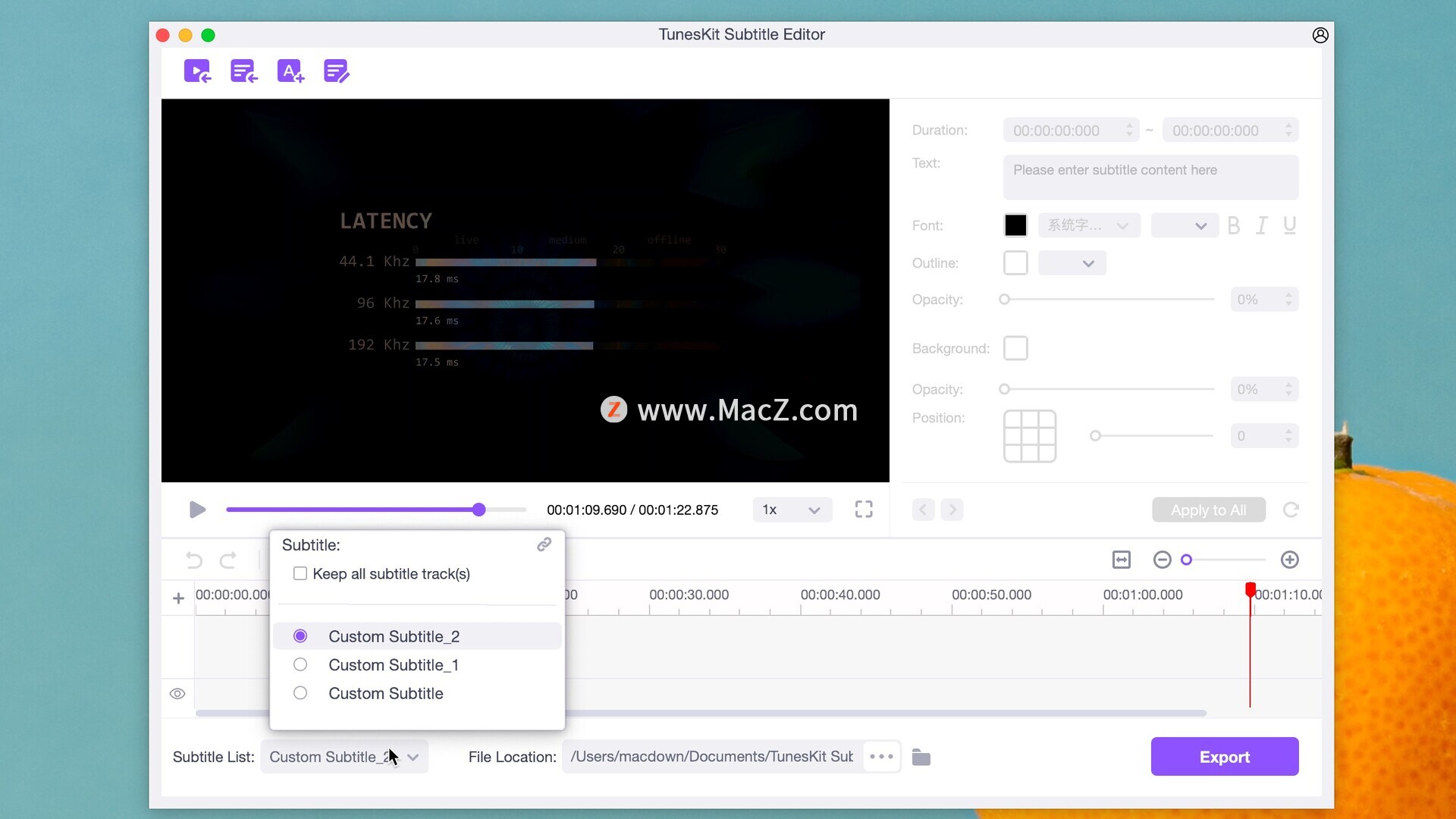Click Apply to All button

click(x=1209, y=510)
